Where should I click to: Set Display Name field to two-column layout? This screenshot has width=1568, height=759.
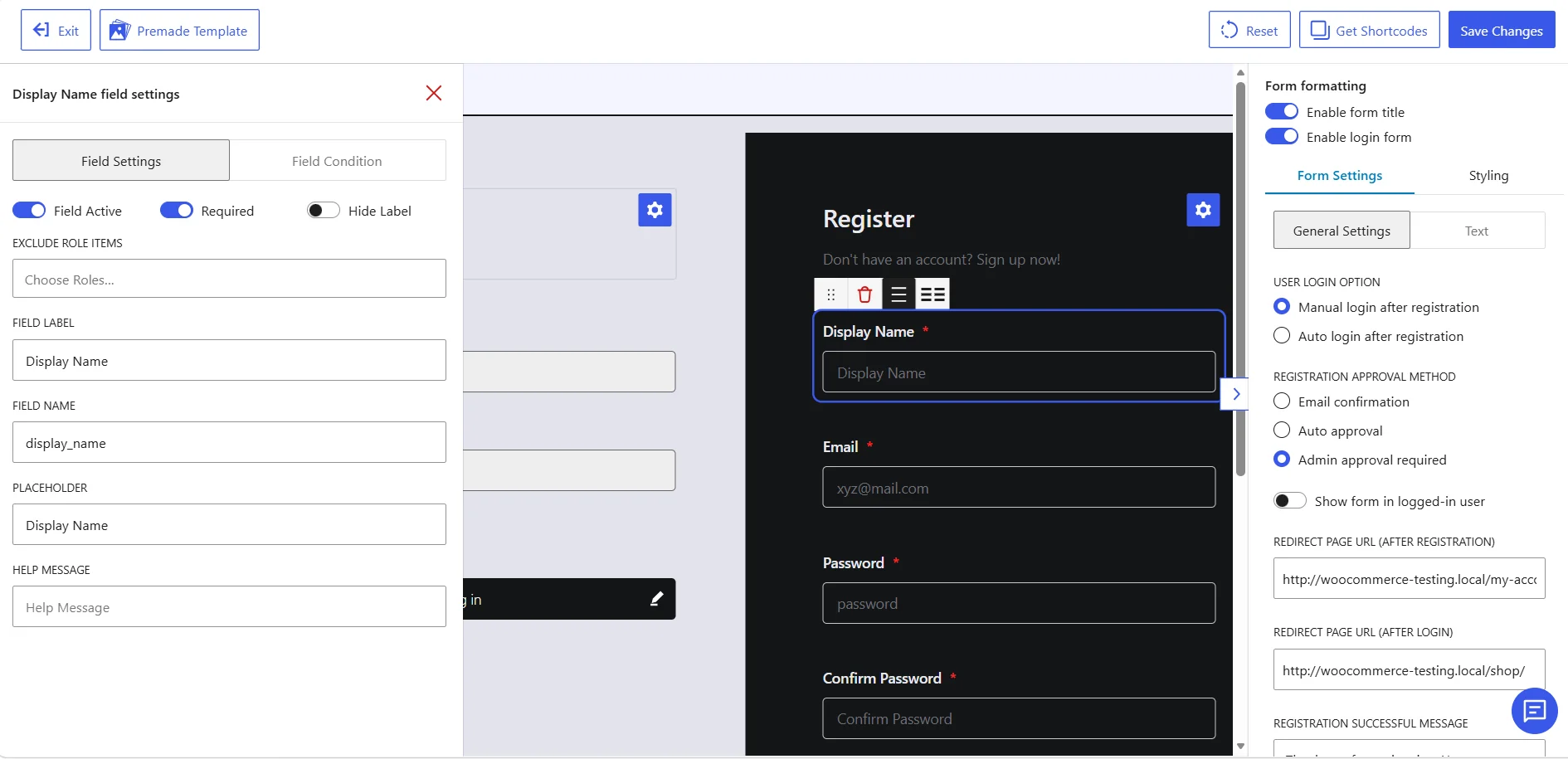933,294
